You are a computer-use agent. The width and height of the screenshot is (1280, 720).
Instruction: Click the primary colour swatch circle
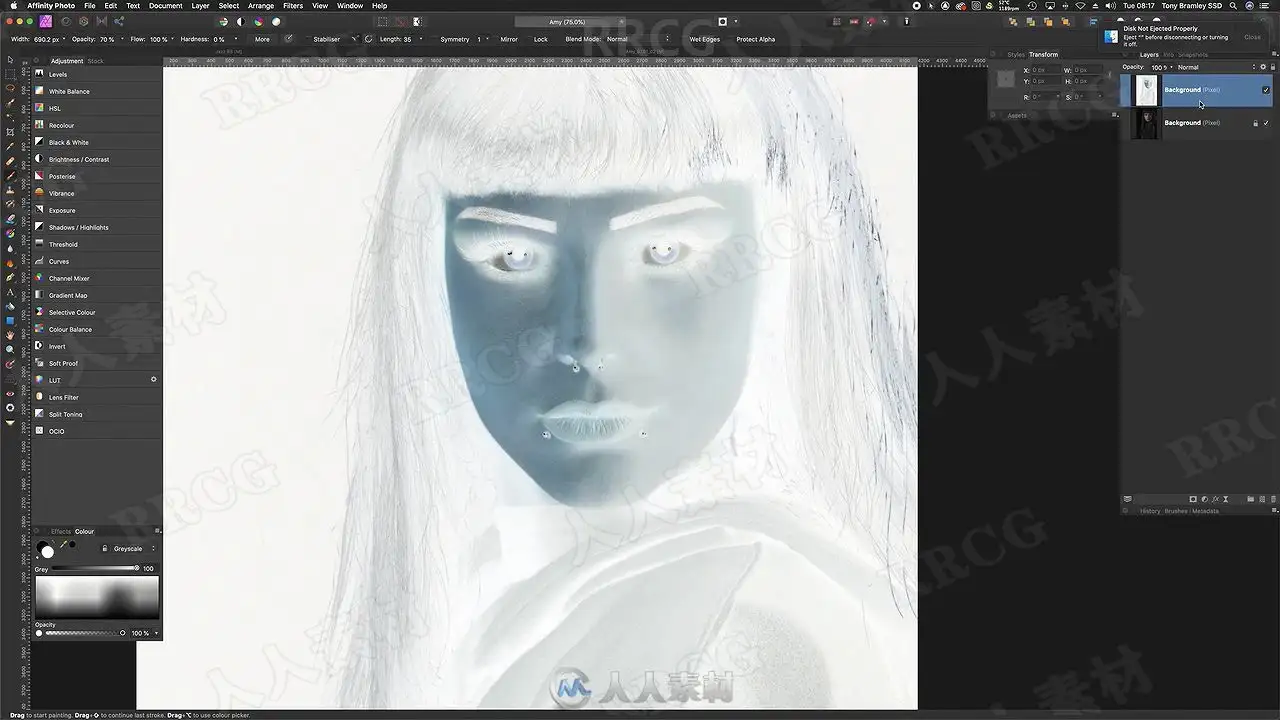(x=47, y=552)
